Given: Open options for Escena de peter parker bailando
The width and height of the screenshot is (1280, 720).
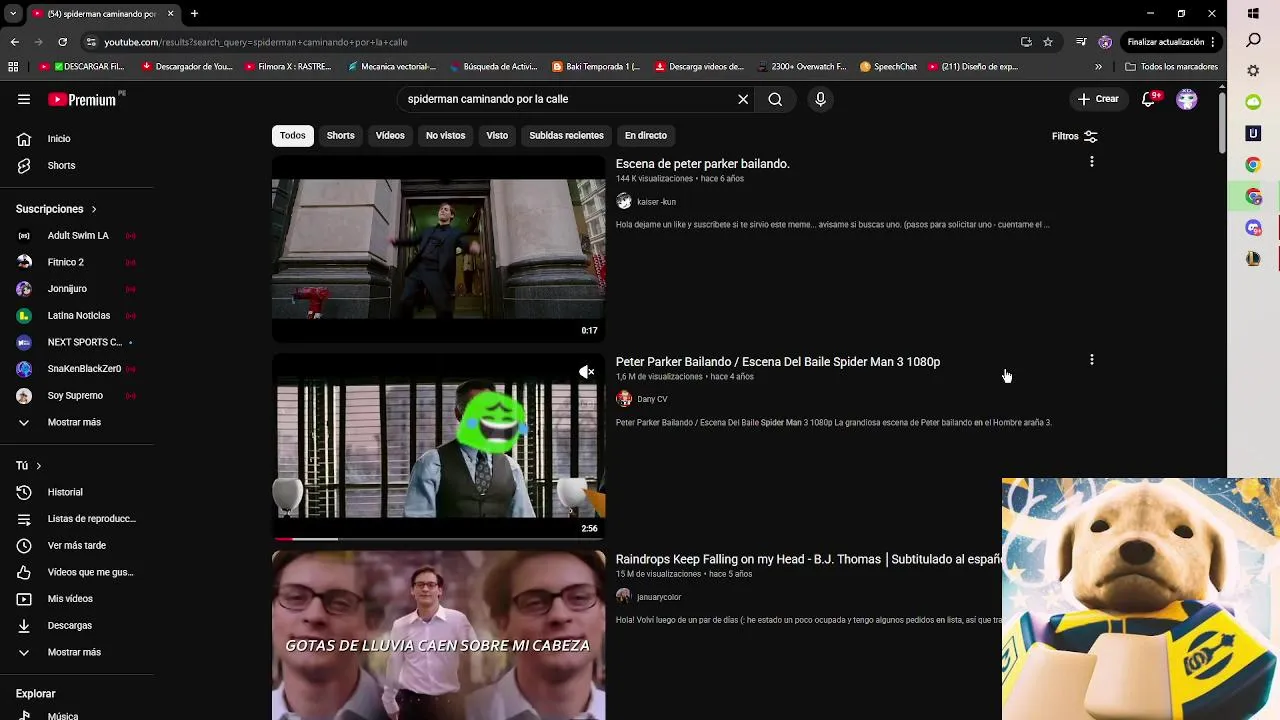Looking at the screenshot, I should 1091,162.
